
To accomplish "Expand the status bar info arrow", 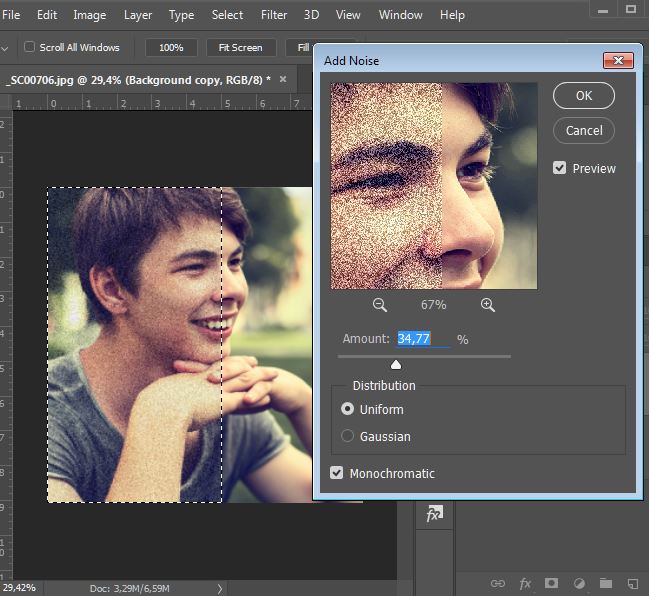I will coord(220,589).
